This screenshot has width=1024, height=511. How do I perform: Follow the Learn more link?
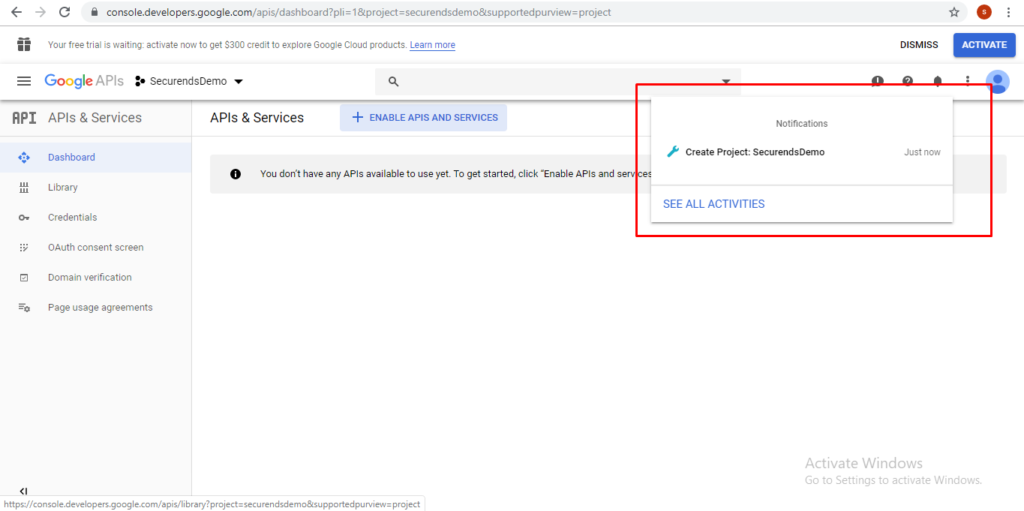tap(432, 45)
